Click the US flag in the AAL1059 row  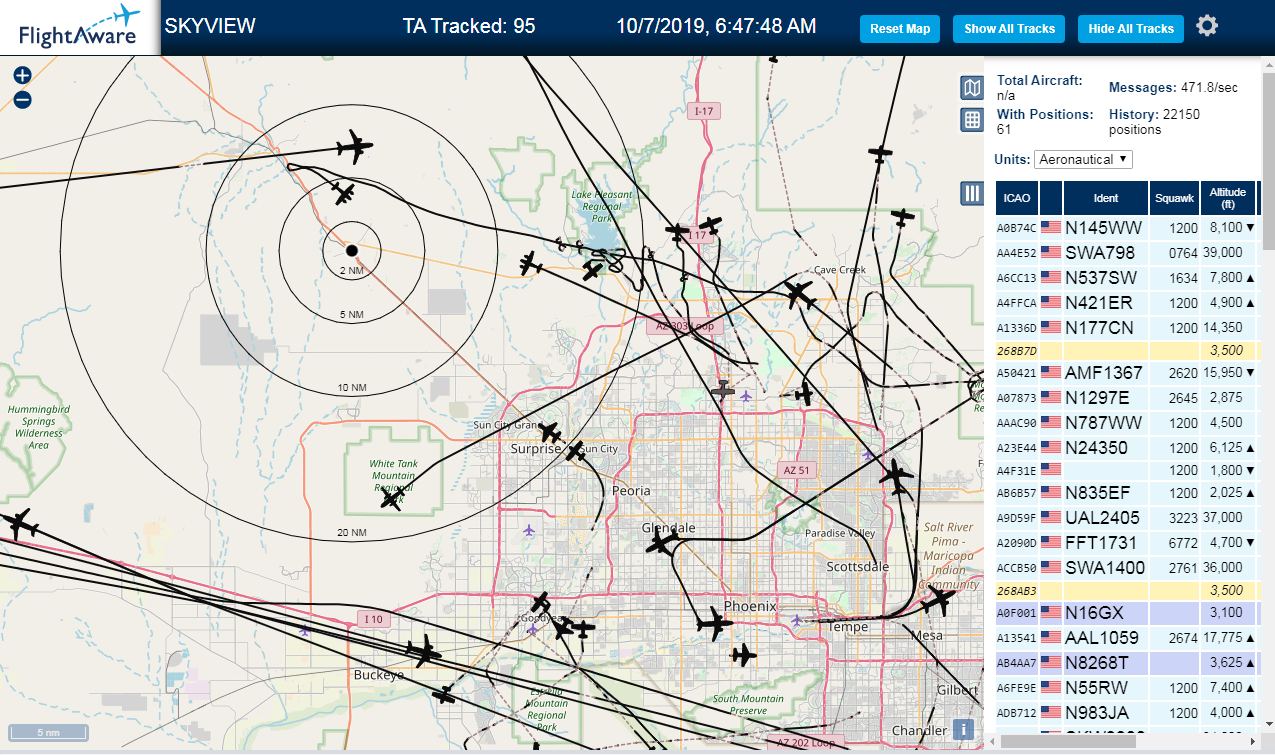click(x=1051, y=637)
